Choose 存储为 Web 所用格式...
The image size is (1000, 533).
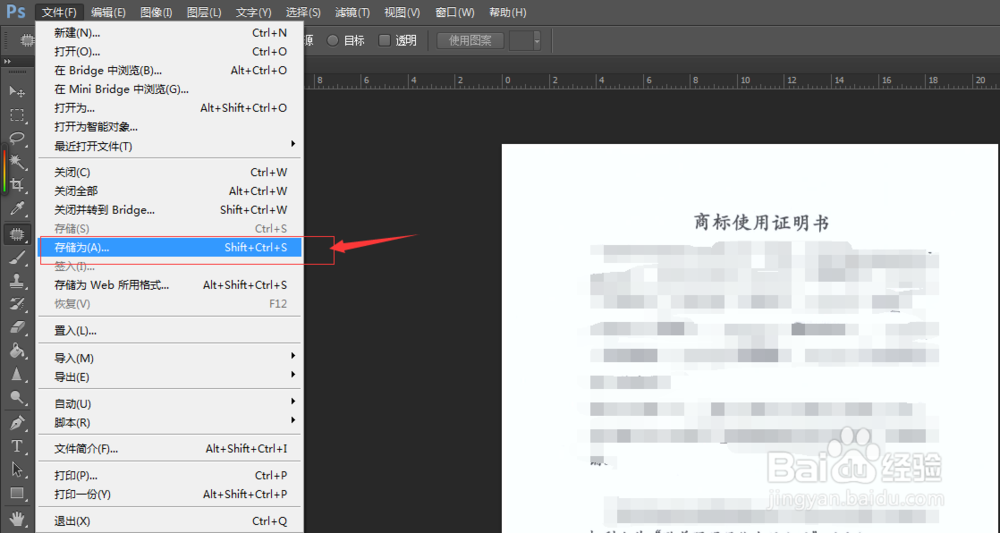(x=170, y=285)
